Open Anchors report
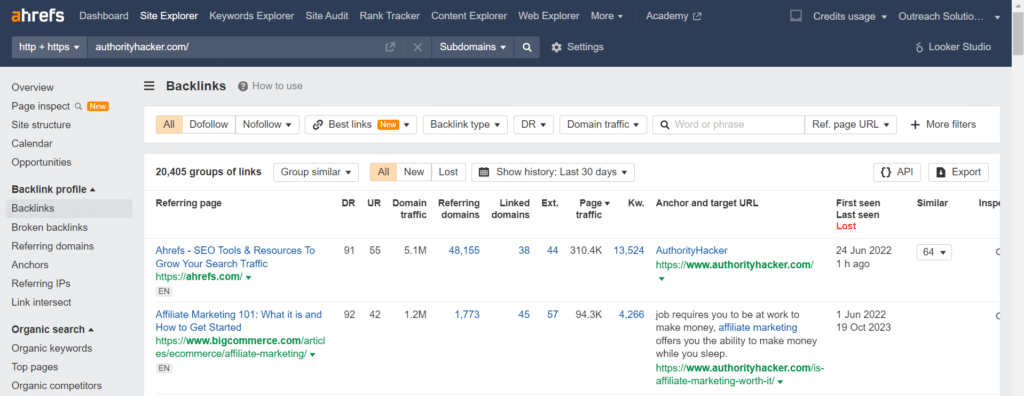Image resolution: width=1024 pixels, height=396 pixels. click(x=29, y=265)
